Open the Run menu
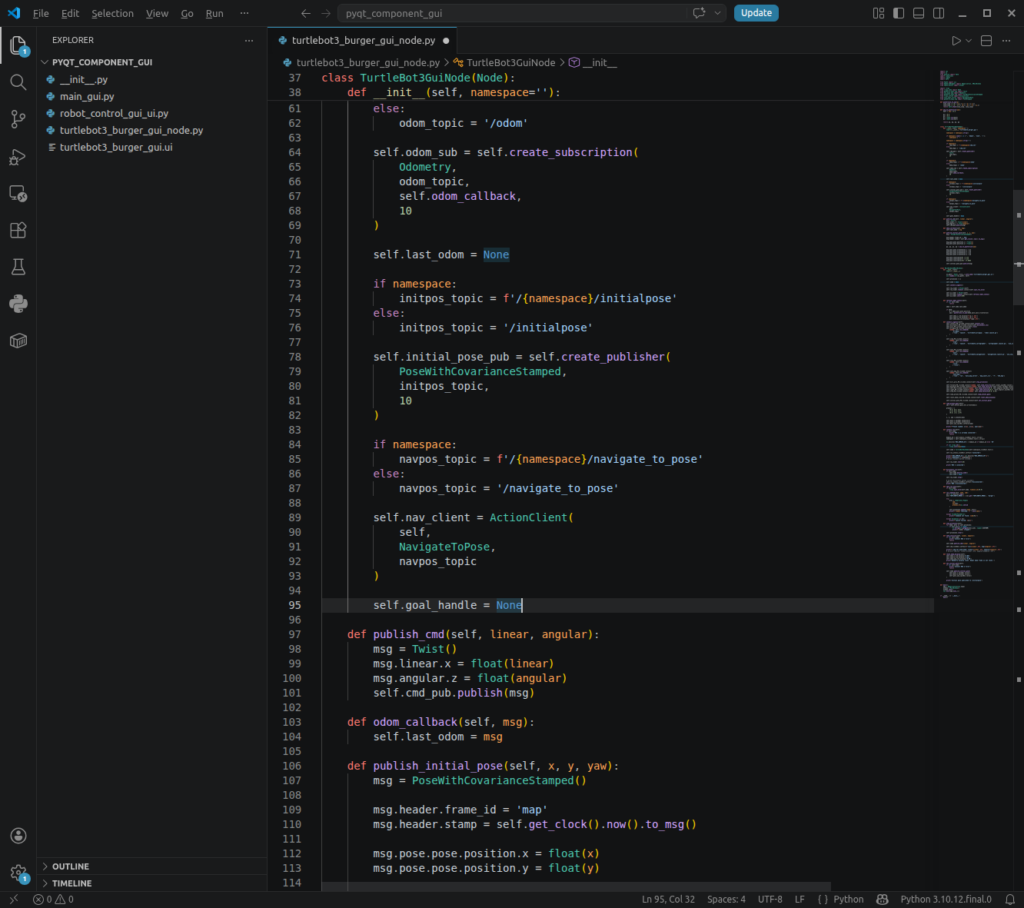This screenshot has width=1024, height=908. coord(214,13)
